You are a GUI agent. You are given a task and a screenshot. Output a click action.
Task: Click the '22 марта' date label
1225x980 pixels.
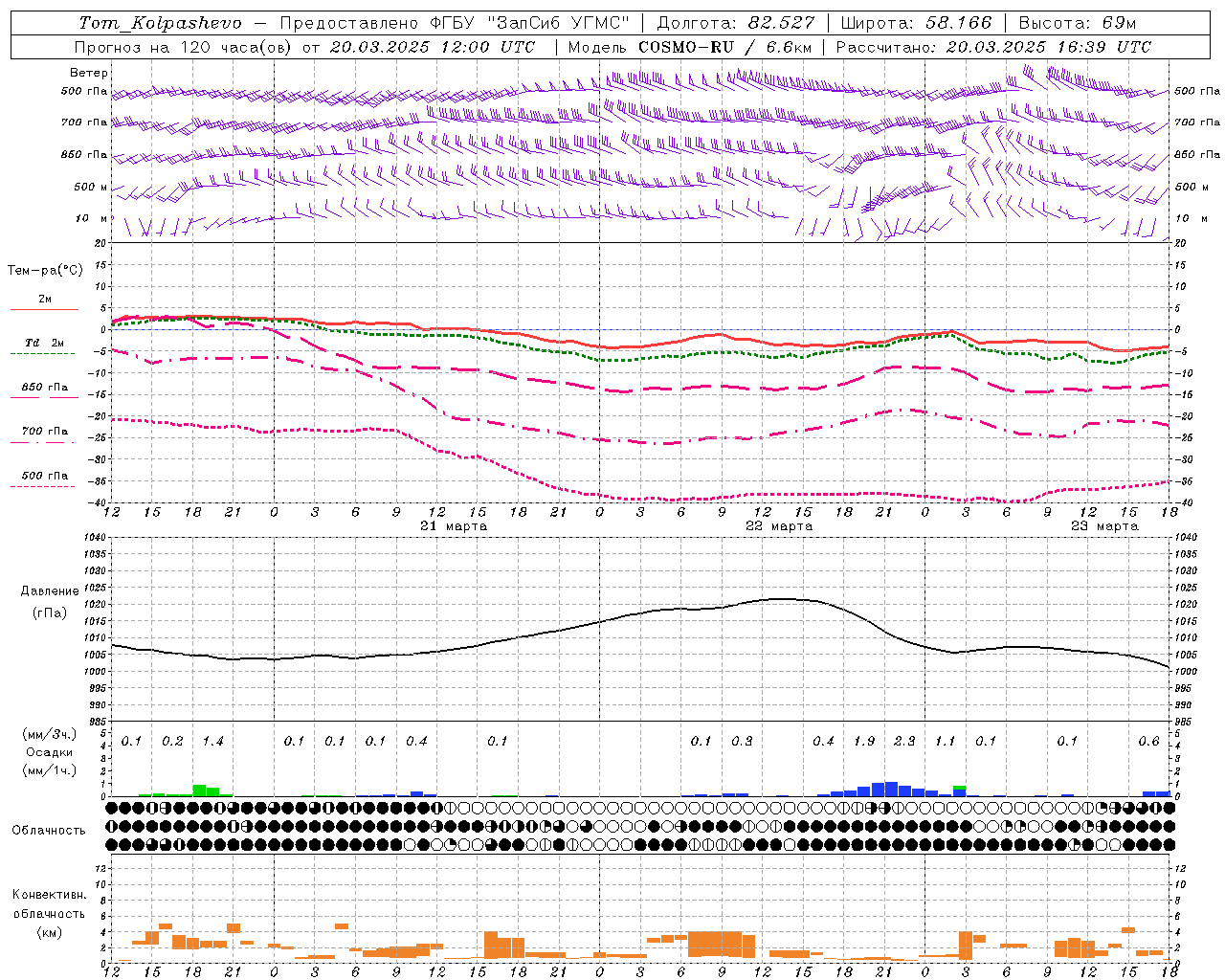tap(779, 526)
